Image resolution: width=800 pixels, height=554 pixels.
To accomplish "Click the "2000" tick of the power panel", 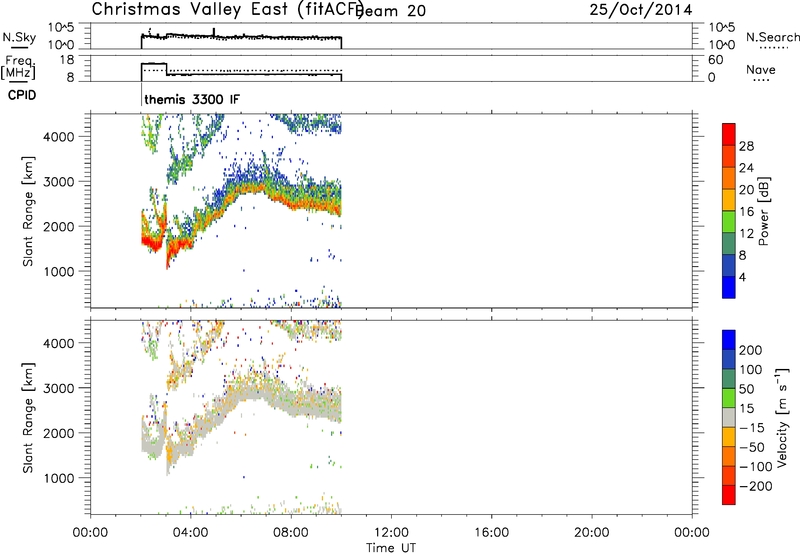I will 59,226.
